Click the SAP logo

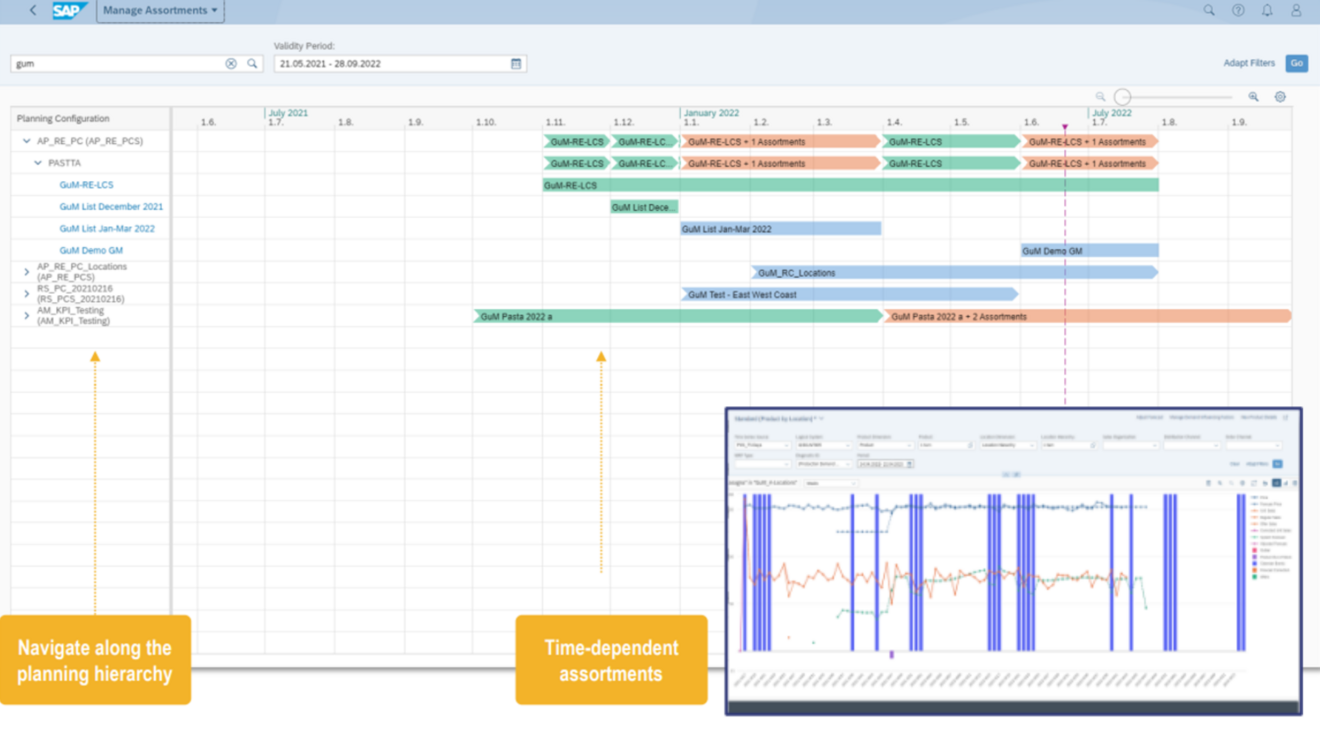coord(68,10)
